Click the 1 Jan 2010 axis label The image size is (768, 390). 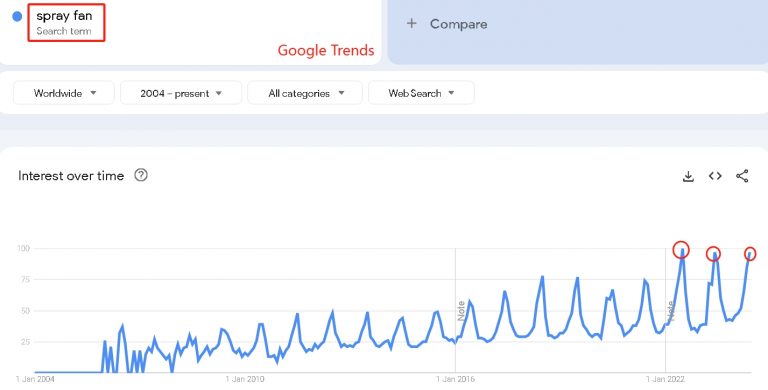(244, 379)
